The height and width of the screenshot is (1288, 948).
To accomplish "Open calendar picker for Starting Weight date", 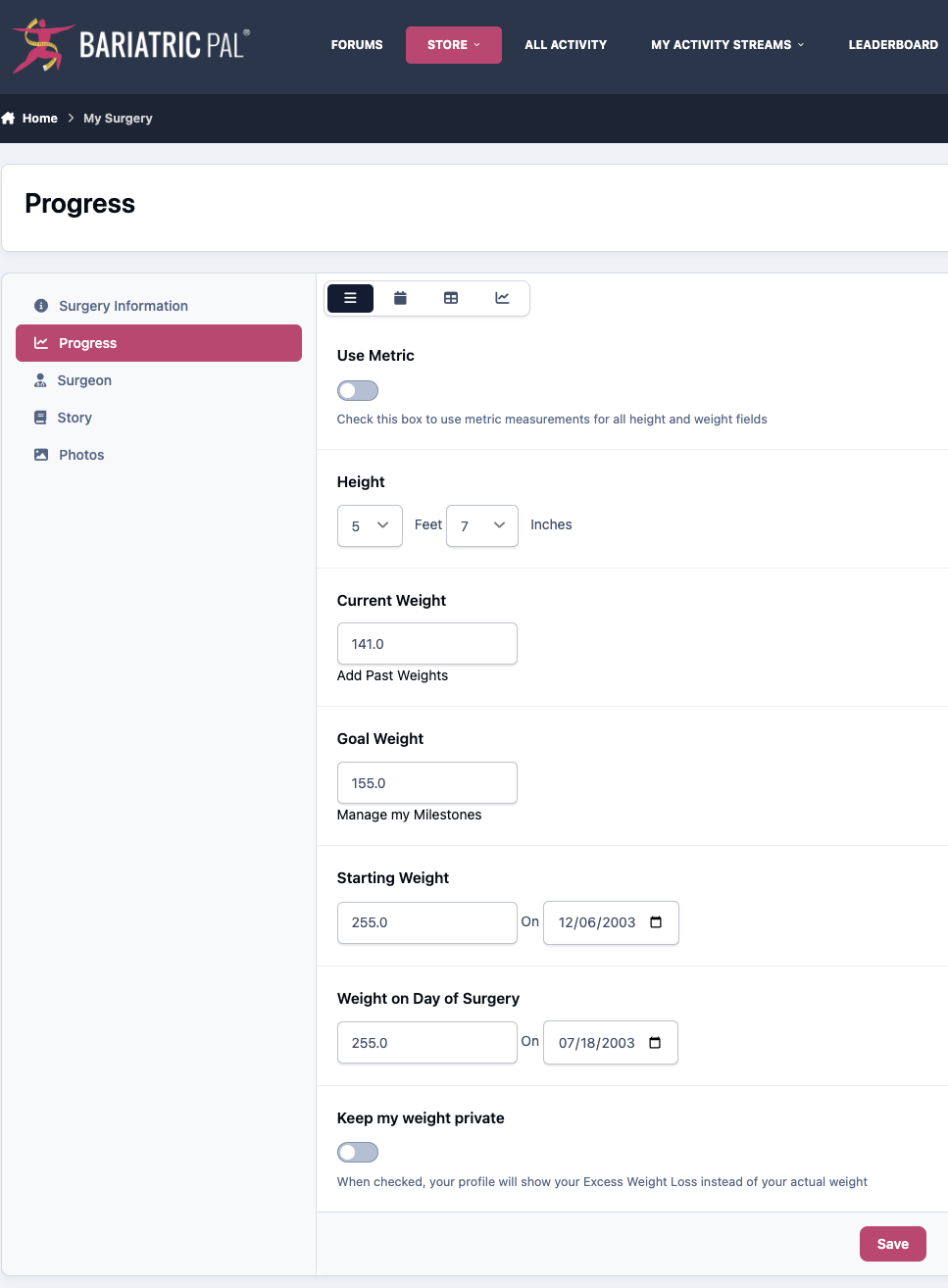I will click(x=656, y=922).
